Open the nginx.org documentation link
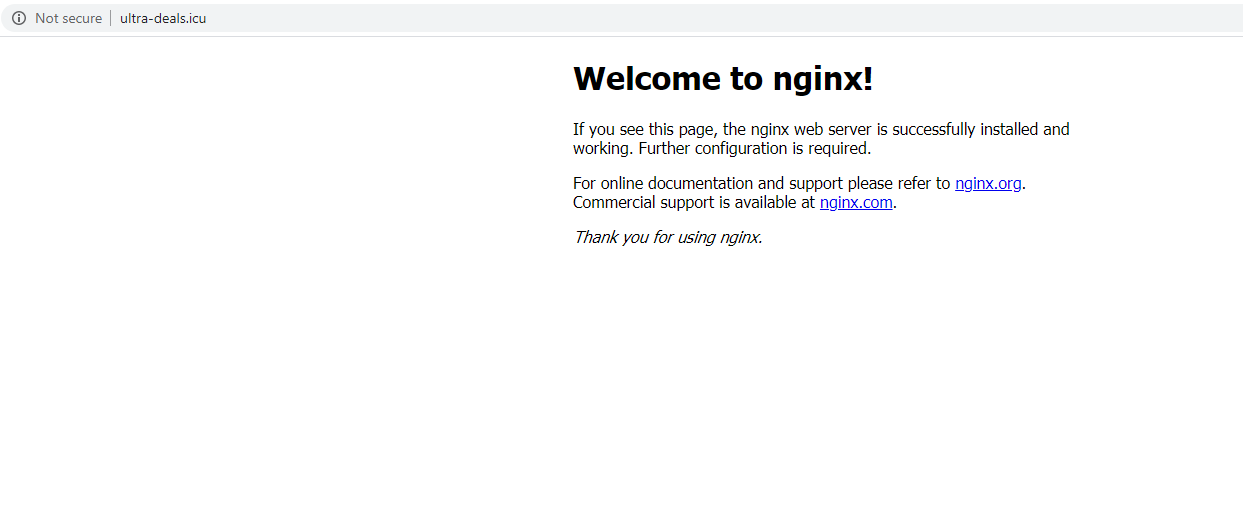 coord(988,183)
